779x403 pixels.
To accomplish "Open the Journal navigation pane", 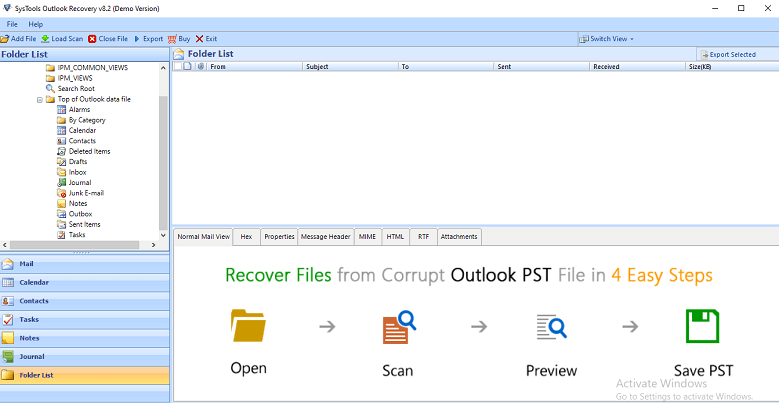I will (84, 356).
